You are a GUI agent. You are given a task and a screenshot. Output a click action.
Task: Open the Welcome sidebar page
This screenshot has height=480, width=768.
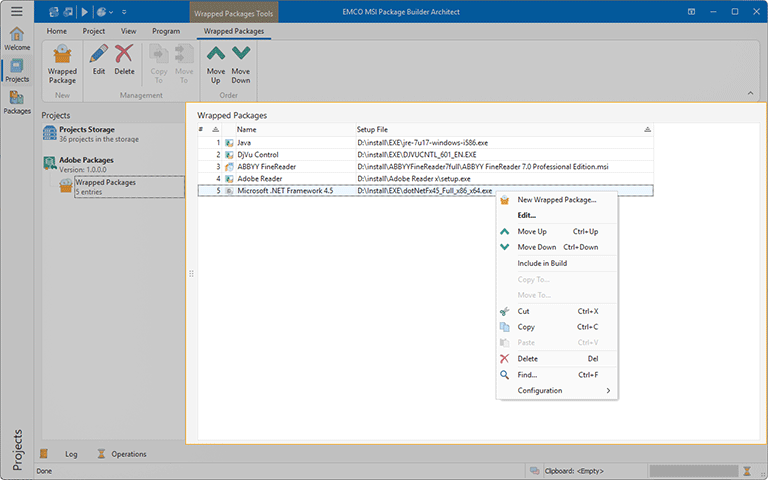[17, 38]
